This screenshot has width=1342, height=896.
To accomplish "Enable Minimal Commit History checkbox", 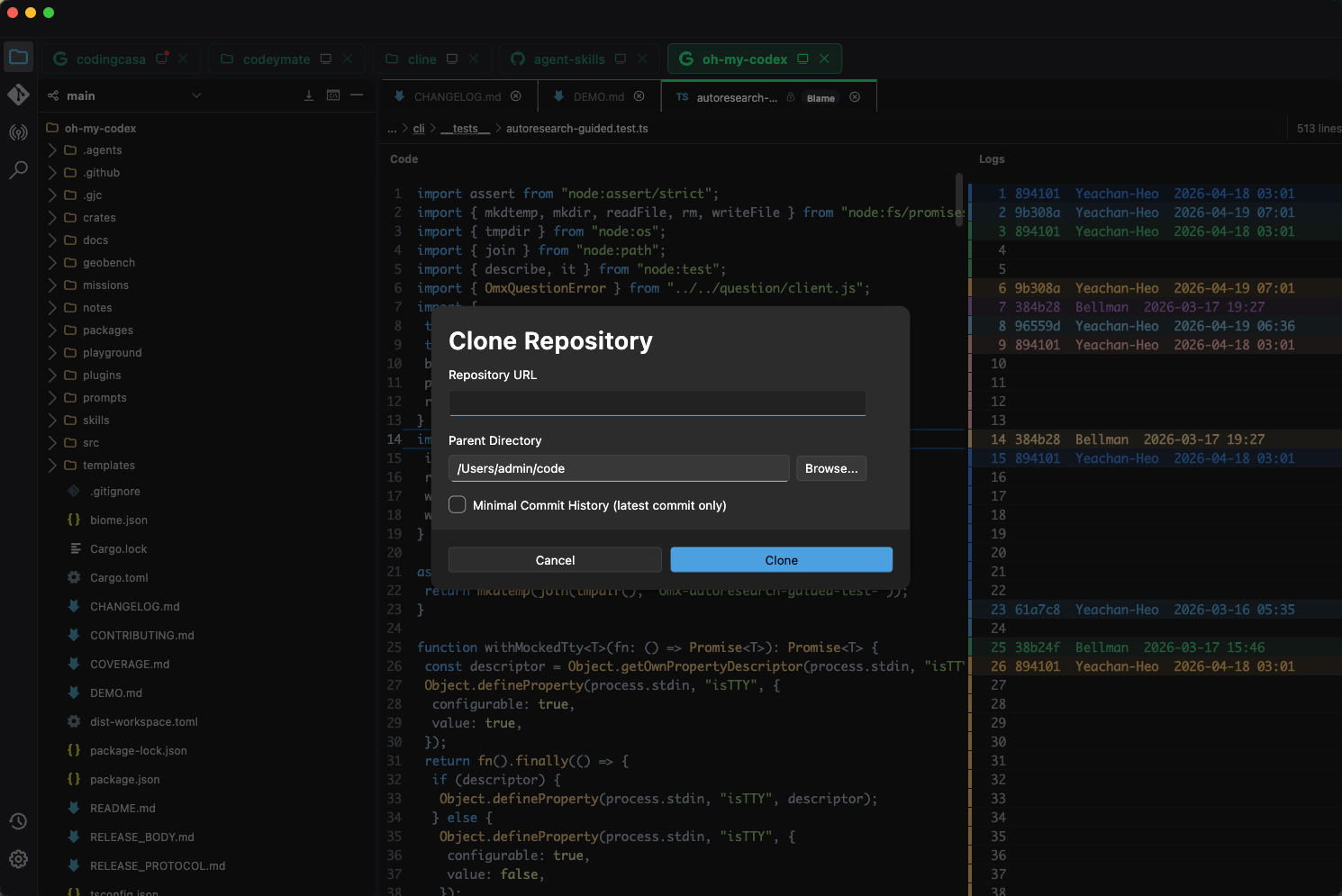I will pos(458,504).
